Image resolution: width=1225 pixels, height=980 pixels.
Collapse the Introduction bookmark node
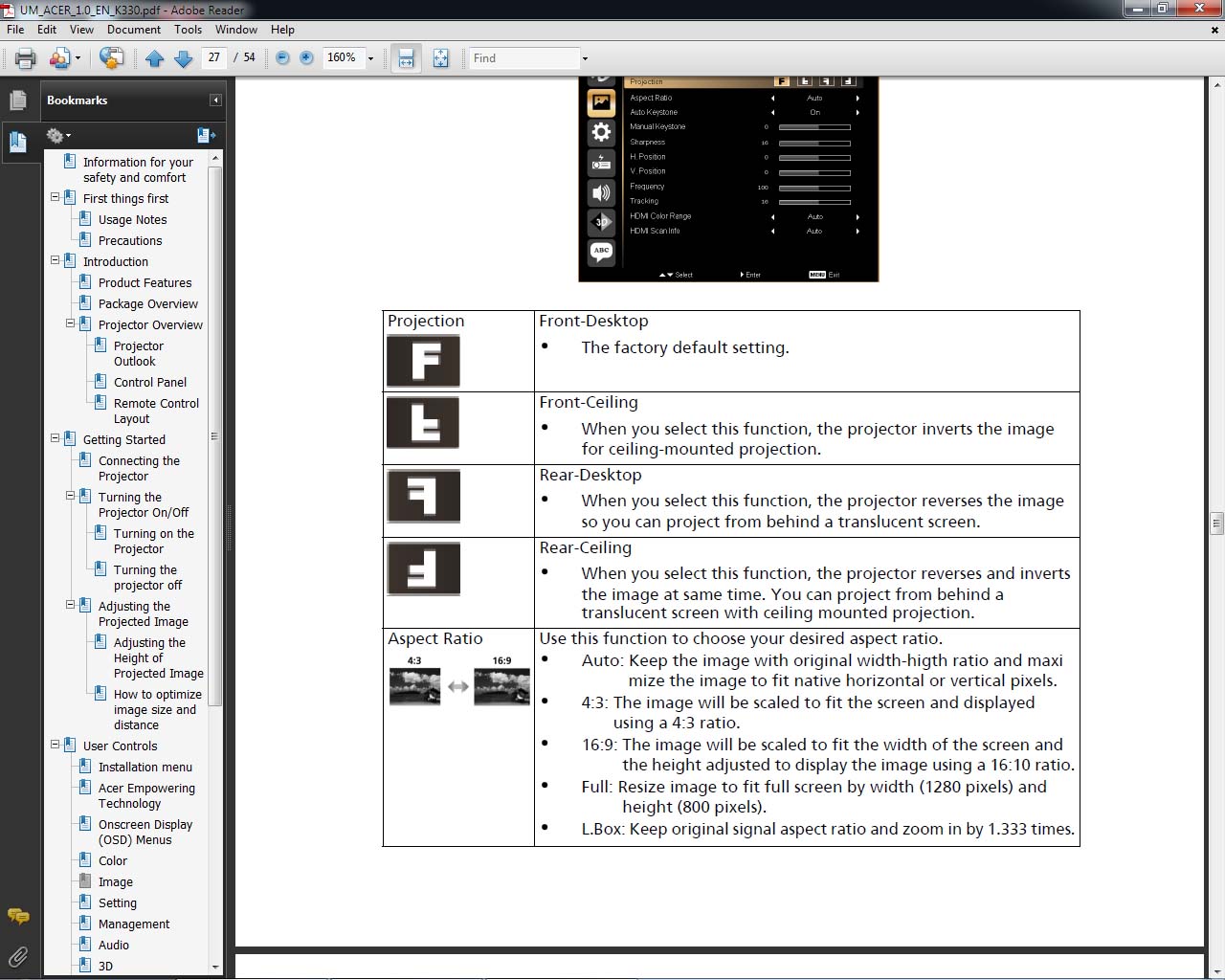tap(55, 261)
